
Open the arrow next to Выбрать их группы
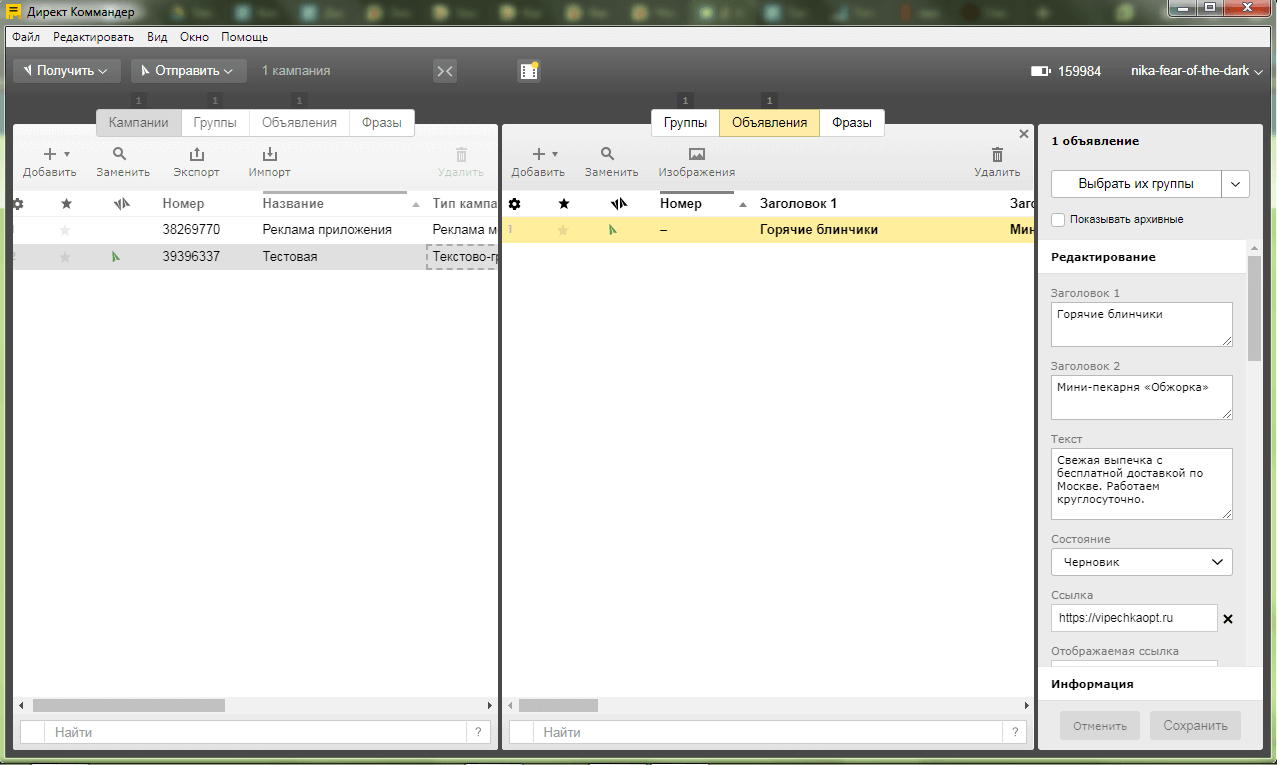tap(1236, 184)
